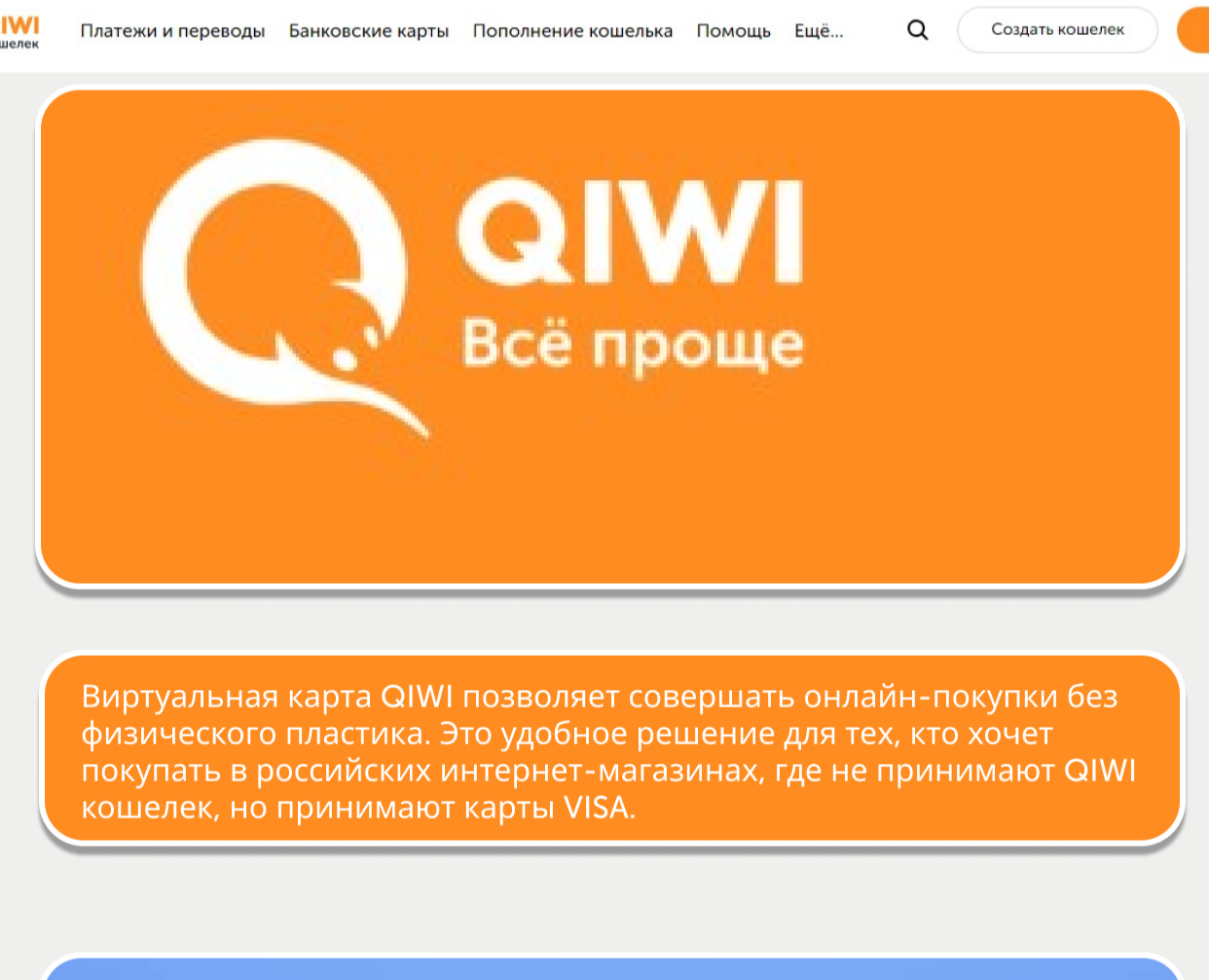Open Банковские карты menu
The width and height of the screenshot is (1209, 980).
(x=369, y=31)
